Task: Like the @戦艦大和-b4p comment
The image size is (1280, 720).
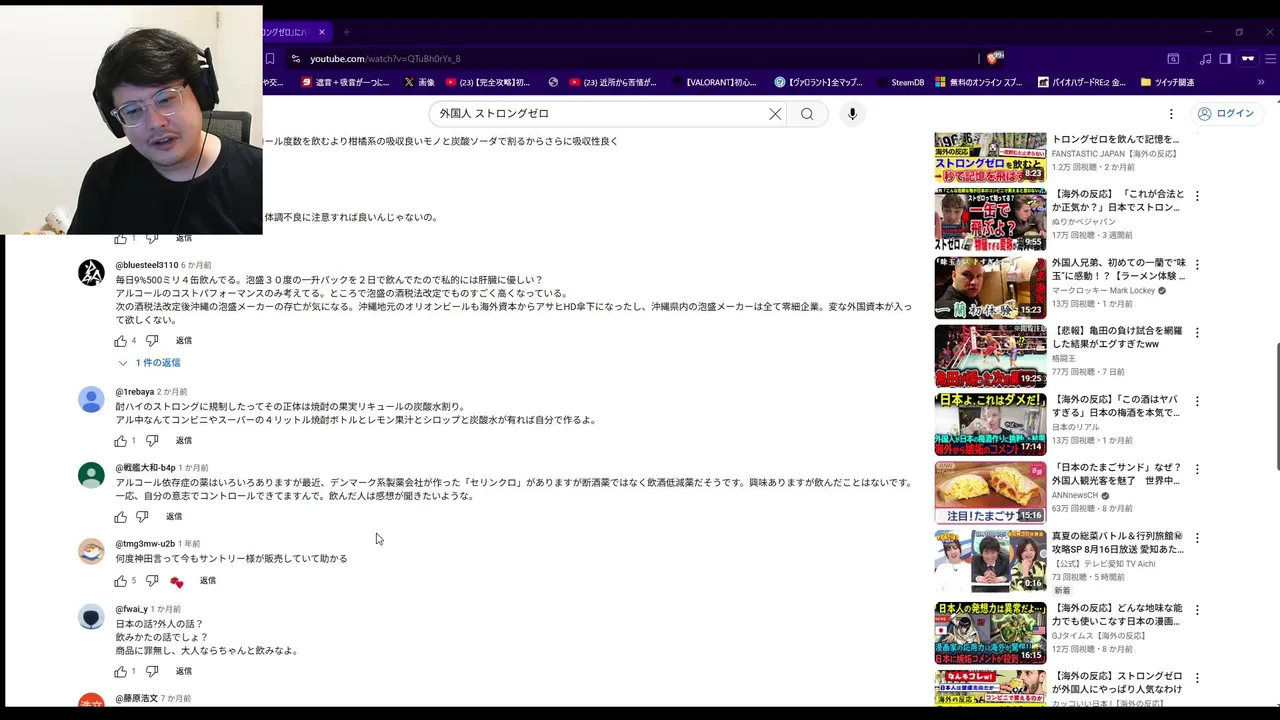Action: point(121,517)
